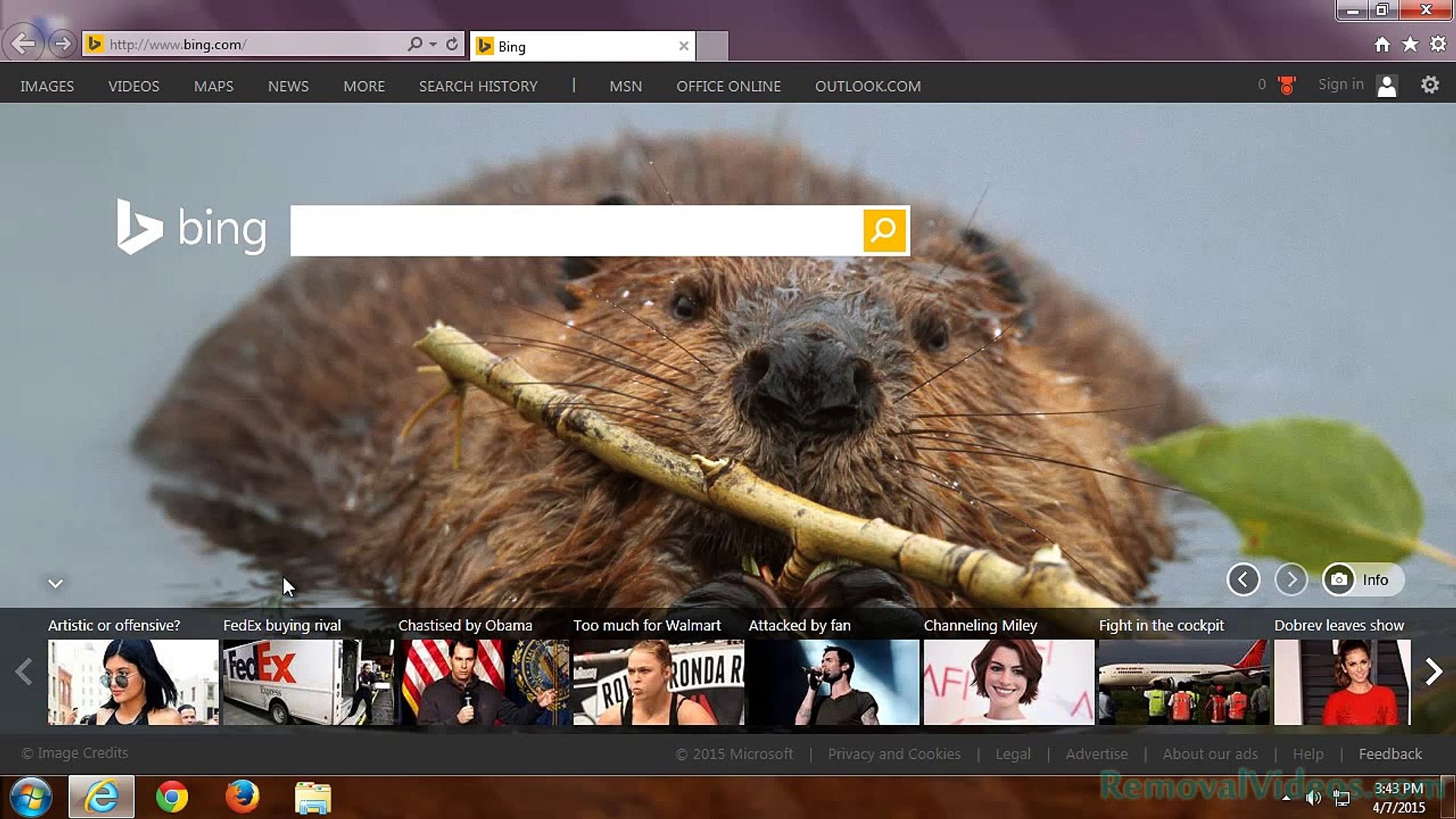Screen dimensions: 1456x819
Task: Click the Sign in profile avatar icon
Action: [1386, 86]
